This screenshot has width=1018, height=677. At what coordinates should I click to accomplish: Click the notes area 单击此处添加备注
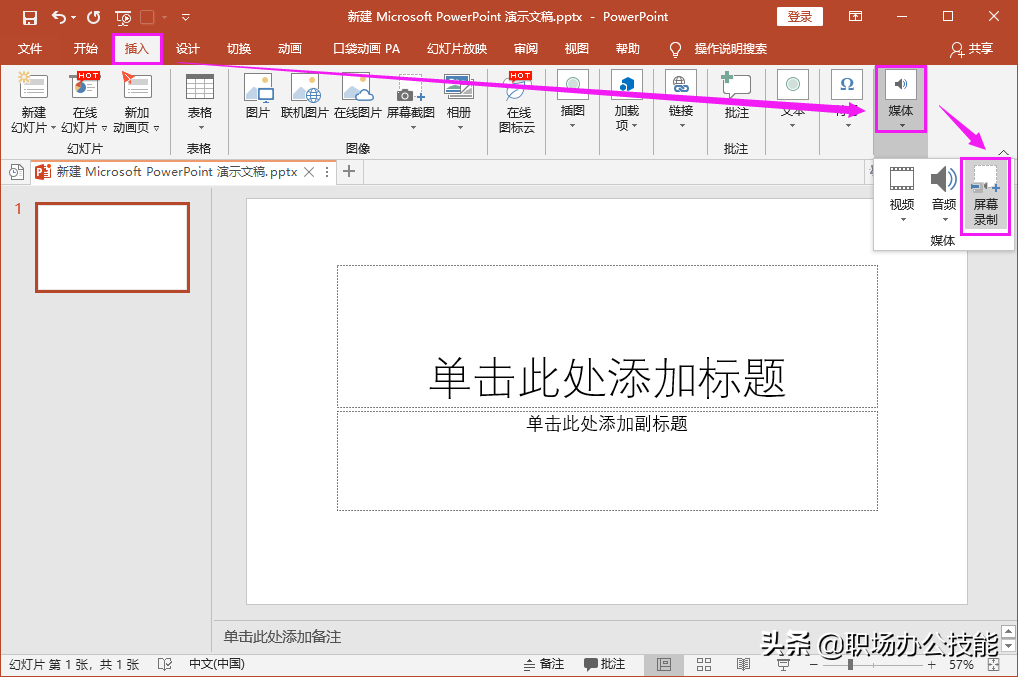[282, 637]
